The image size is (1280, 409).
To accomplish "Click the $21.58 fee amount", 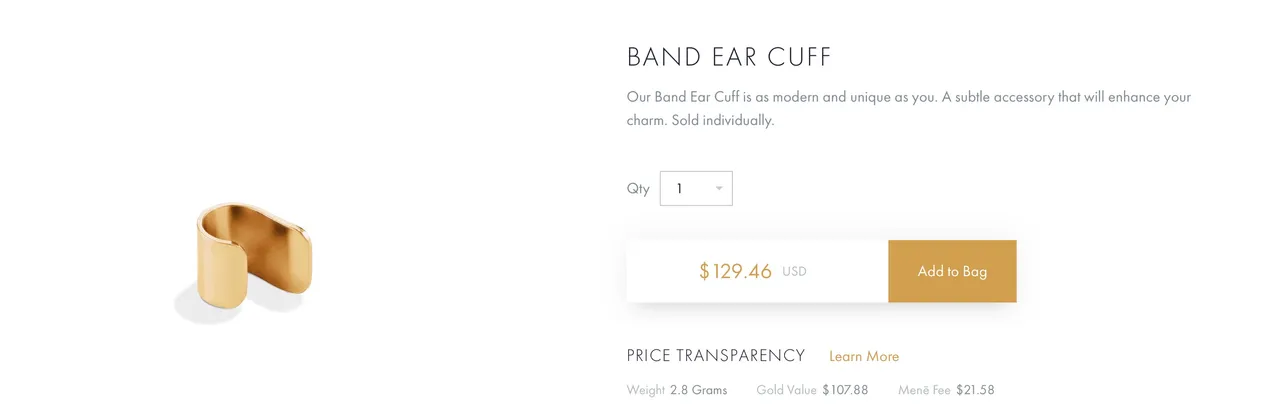I will pyautogui.click(x=975, y=390).
